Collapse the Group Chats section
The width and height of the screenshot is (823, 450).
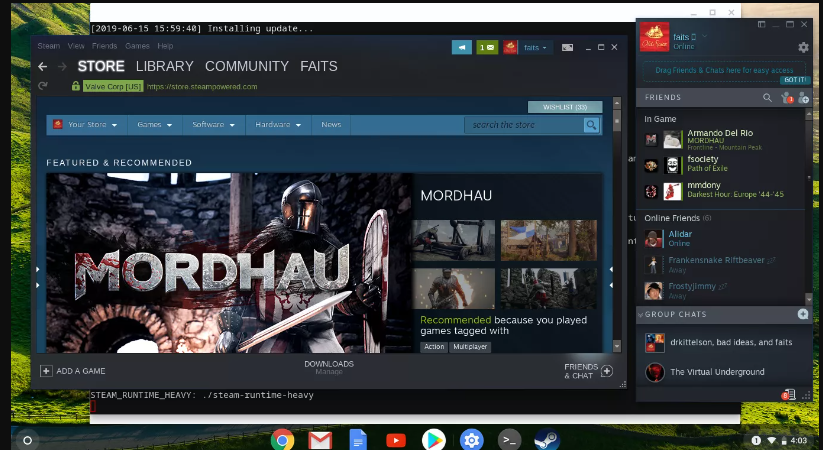point(640,315)
